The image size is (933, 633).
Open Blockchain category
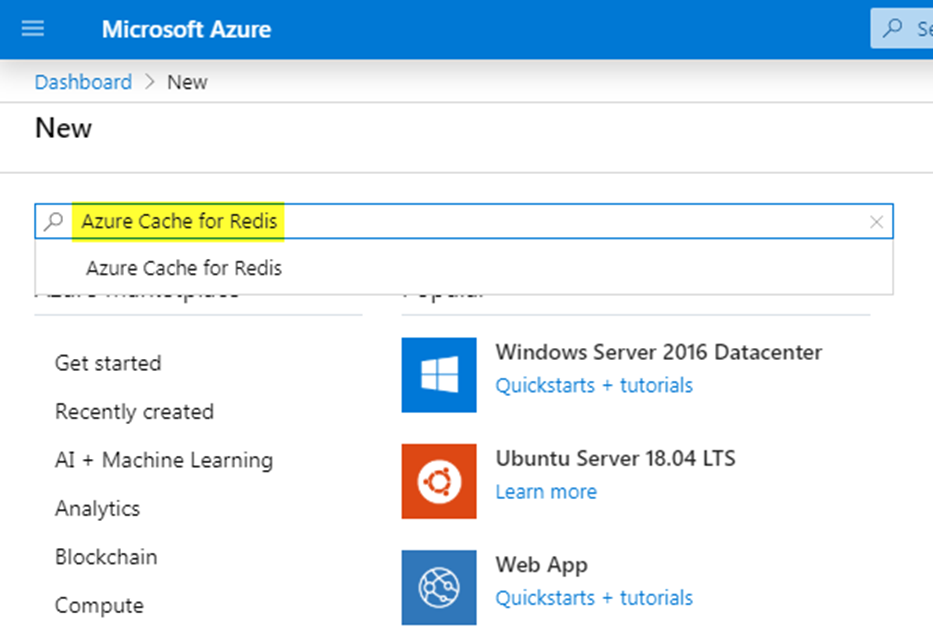click(x=107, y=557)
